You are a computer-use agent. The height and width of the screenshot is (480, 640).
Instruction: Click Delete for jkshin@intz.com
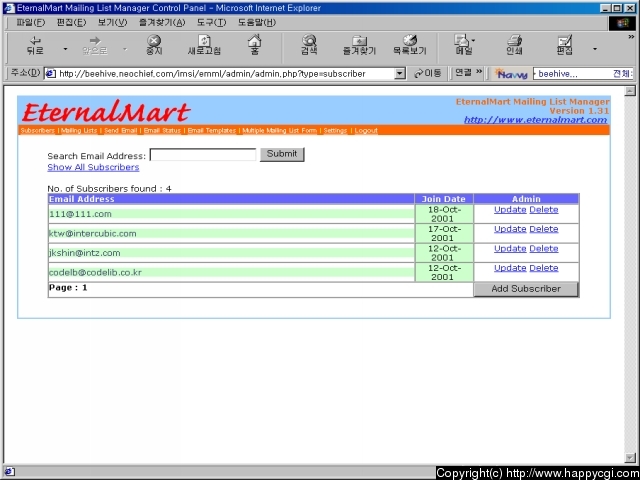[544, 249]
